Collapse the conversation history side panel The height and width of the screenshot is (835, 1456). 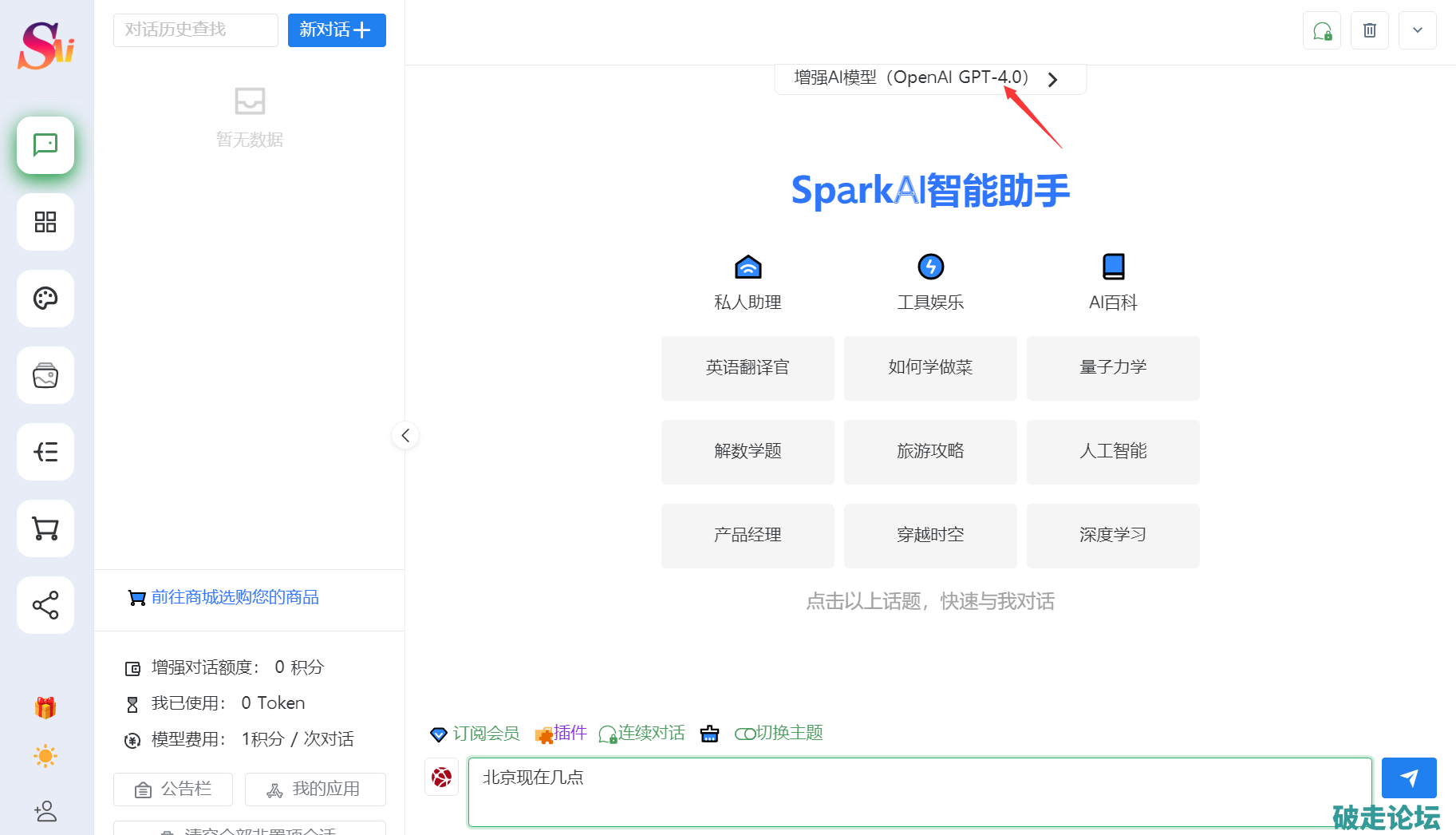405,435
